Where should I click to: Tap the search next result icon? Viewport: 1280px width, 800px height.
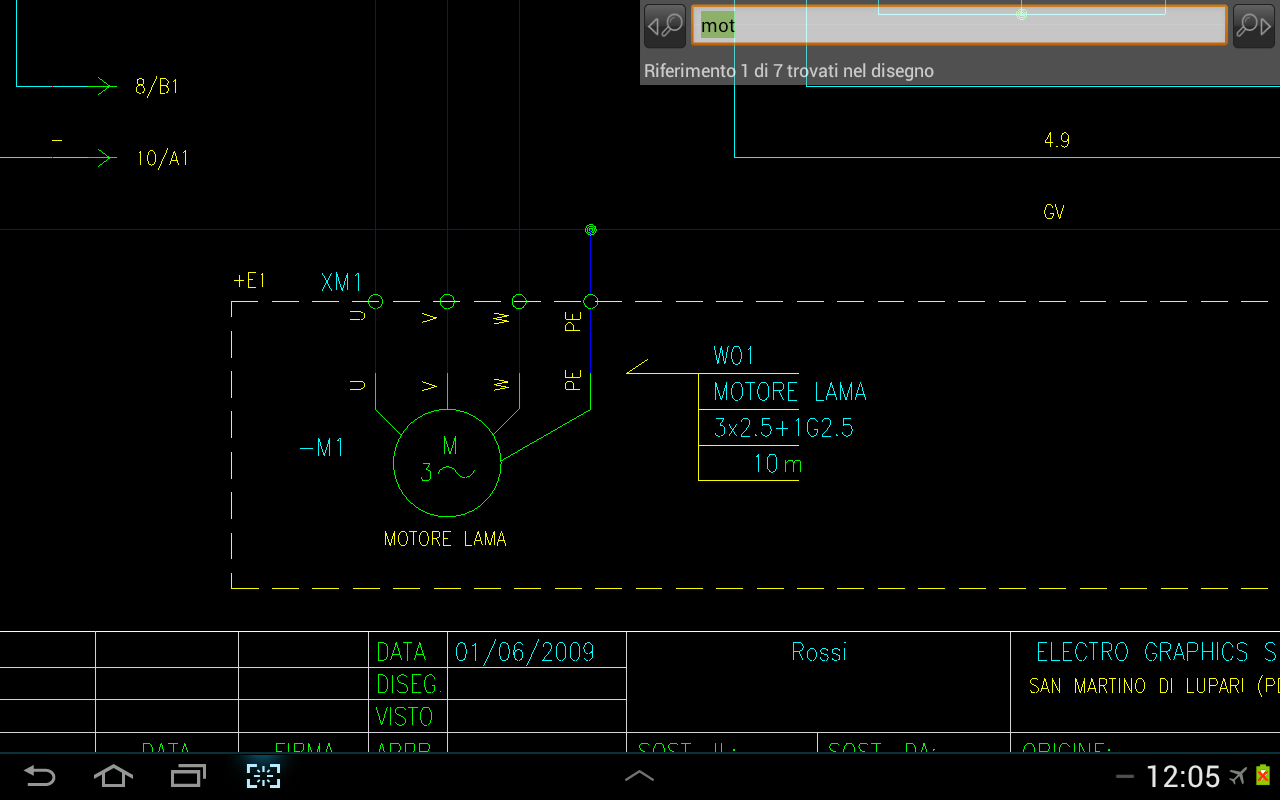(1254, 26)
